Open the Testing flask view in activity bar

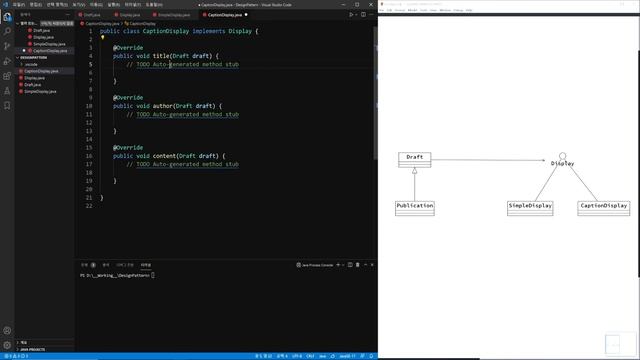[7, 91]
